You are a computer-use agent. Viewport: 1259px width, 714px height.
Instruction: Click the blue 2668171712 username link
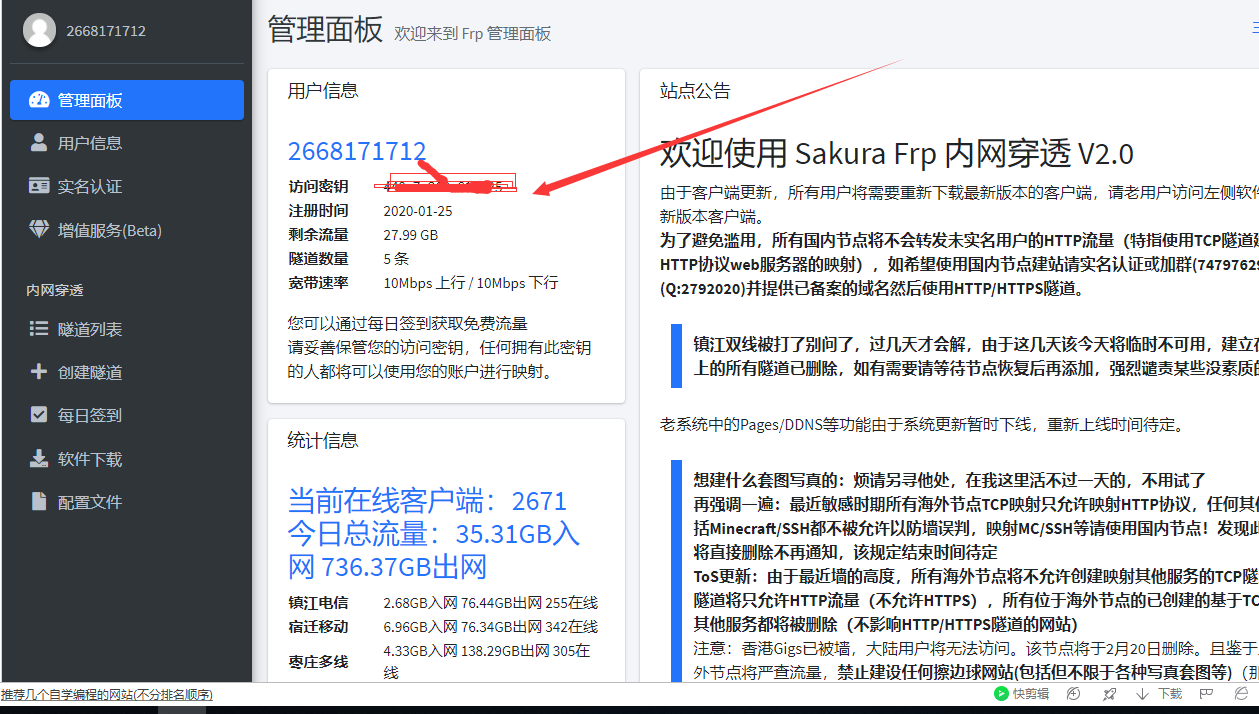point(357,151)
